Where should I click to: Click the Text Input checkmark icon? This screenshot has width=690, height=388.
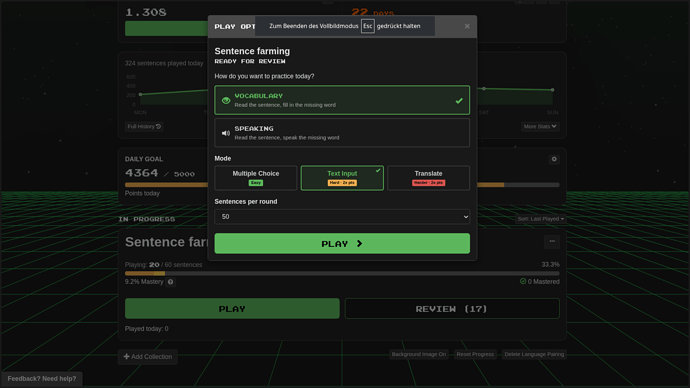click(378, 170)
